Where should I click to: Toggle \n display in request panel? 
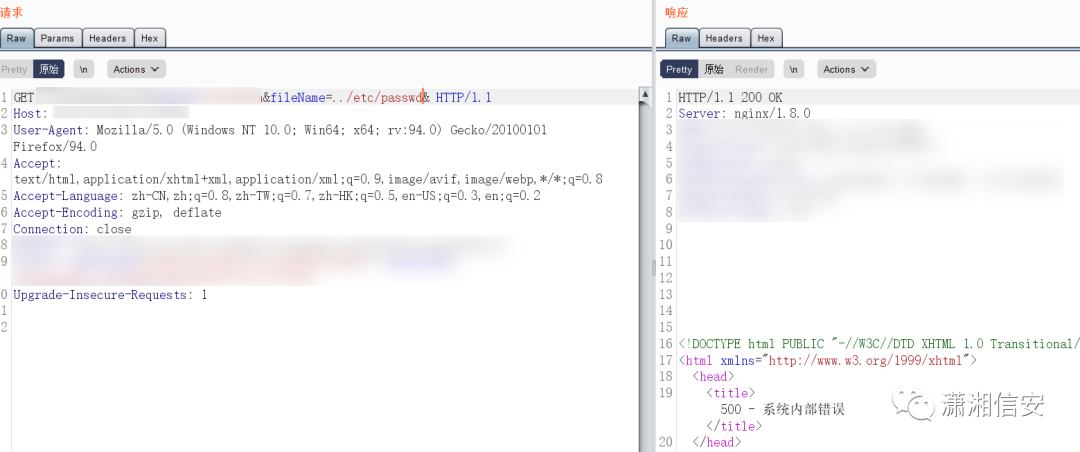tap(83, 70)
